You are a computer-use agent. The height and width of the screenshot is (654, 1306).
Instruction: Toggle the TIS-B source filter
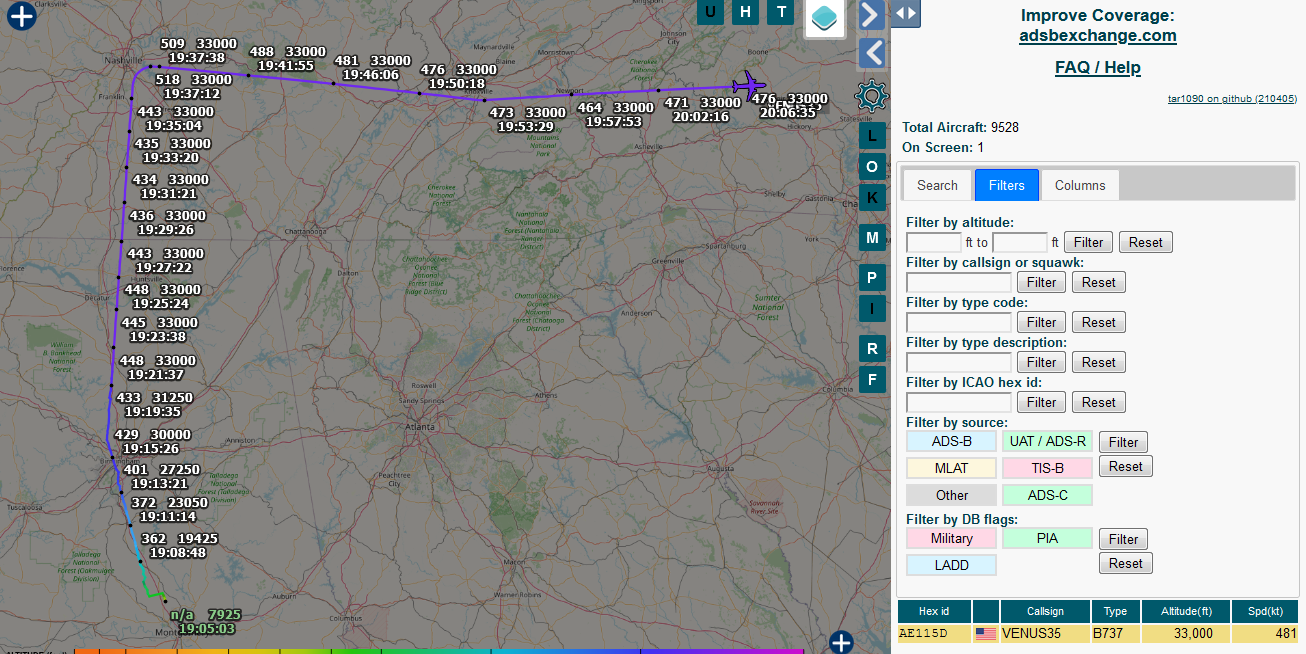click(x=1047, y=468)
